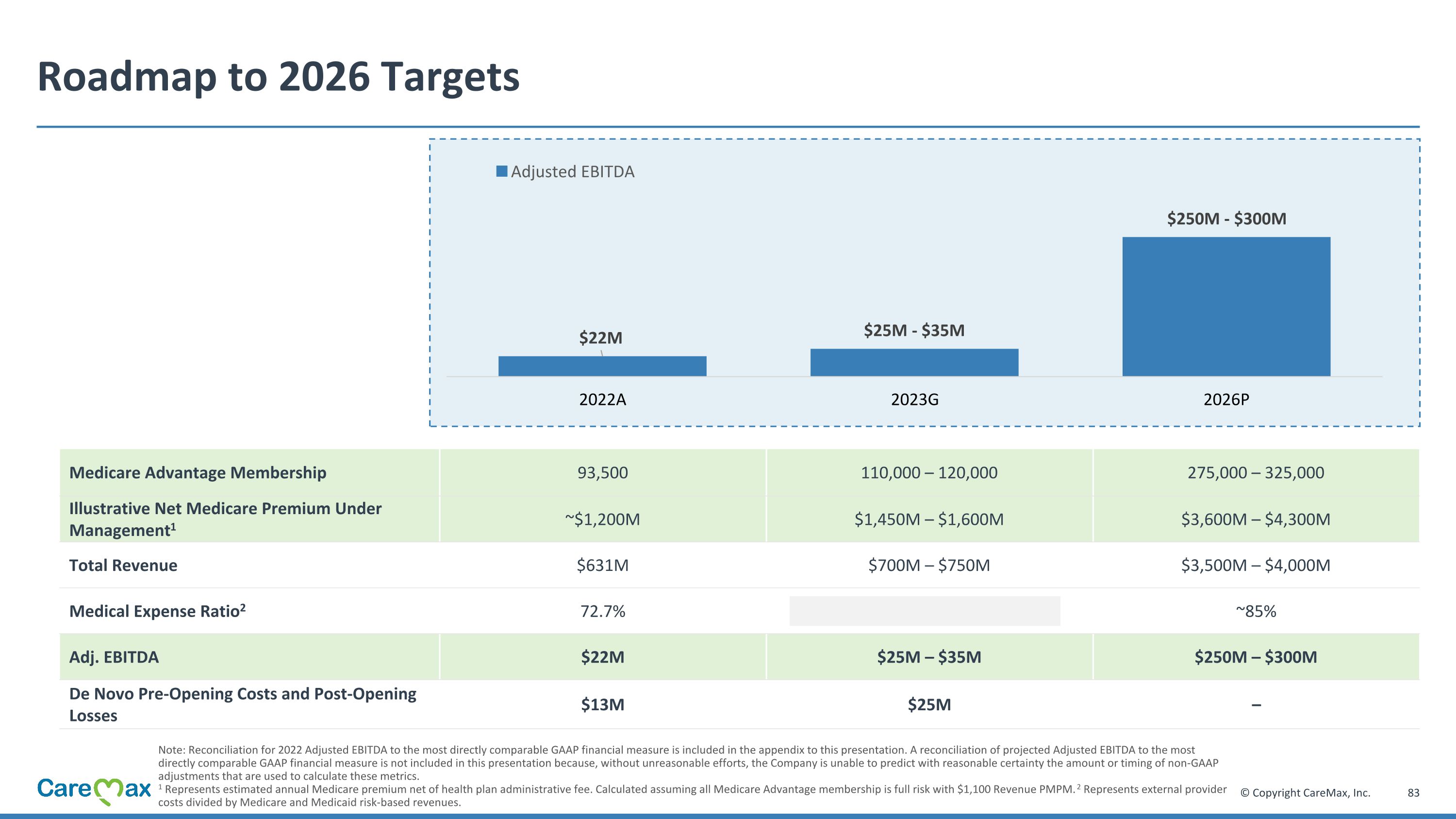Click the 'Adjusted EBITDA' legend label
This screenshot has width=1456, height=819.
[x=573, y=172]
